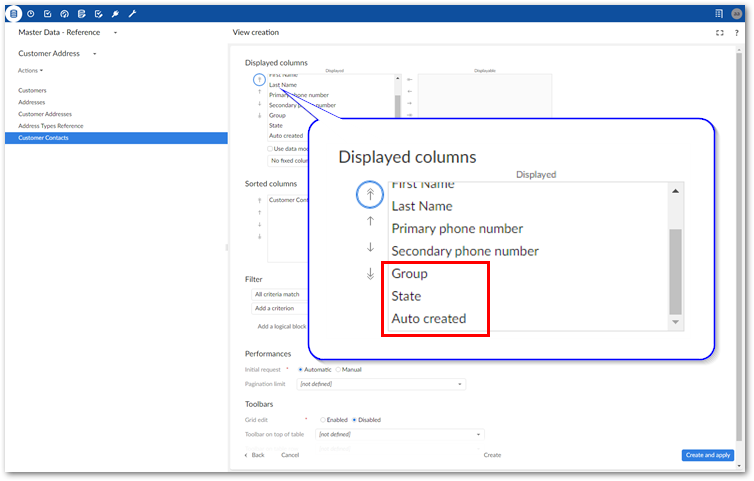
Task: Click the bottom transfer arrow beside Displayed list
Action: (x=410, y=115)
